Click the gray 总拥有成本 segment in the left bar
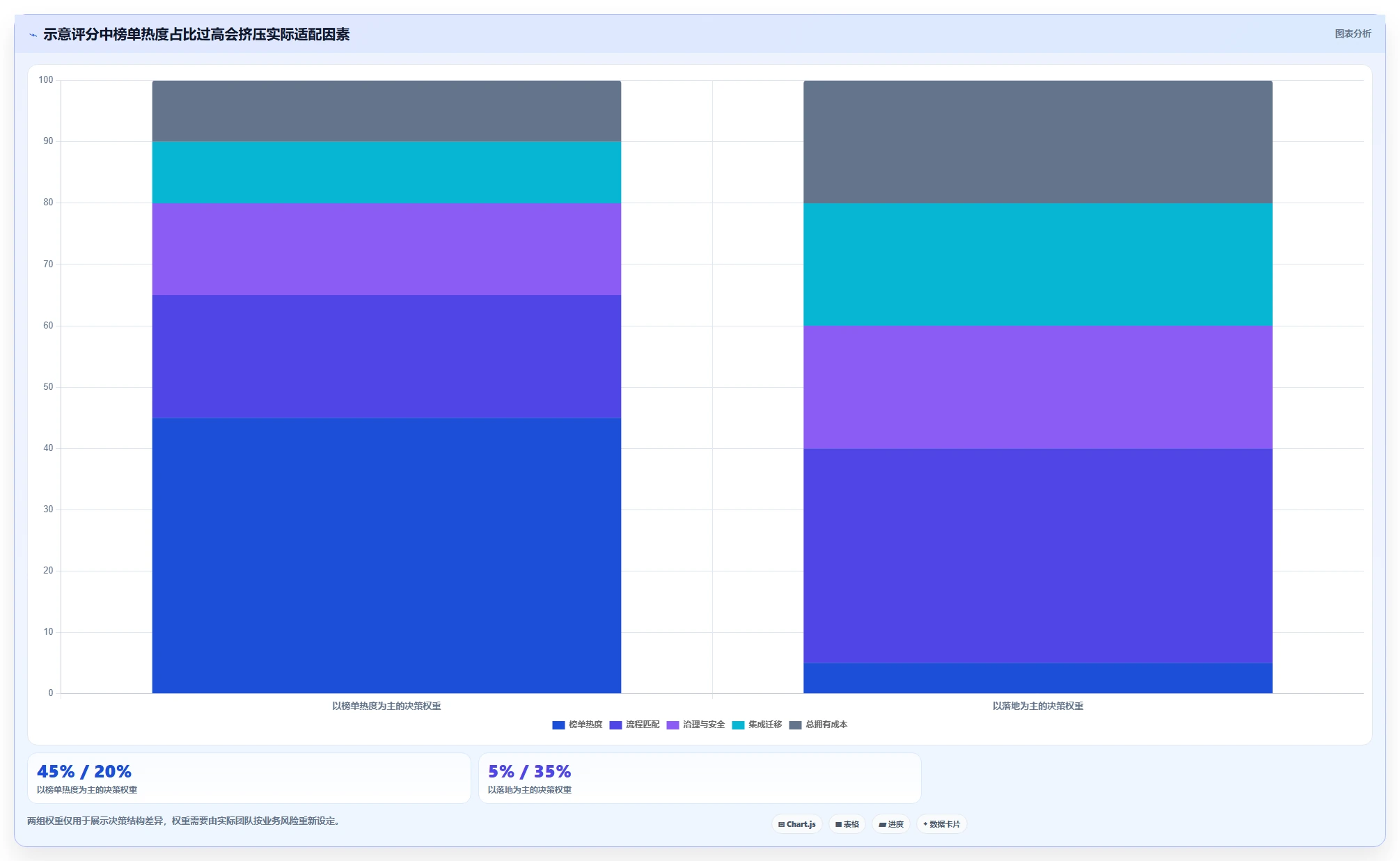This screenshot has height=861, width=1400. (x=386, y=111)
